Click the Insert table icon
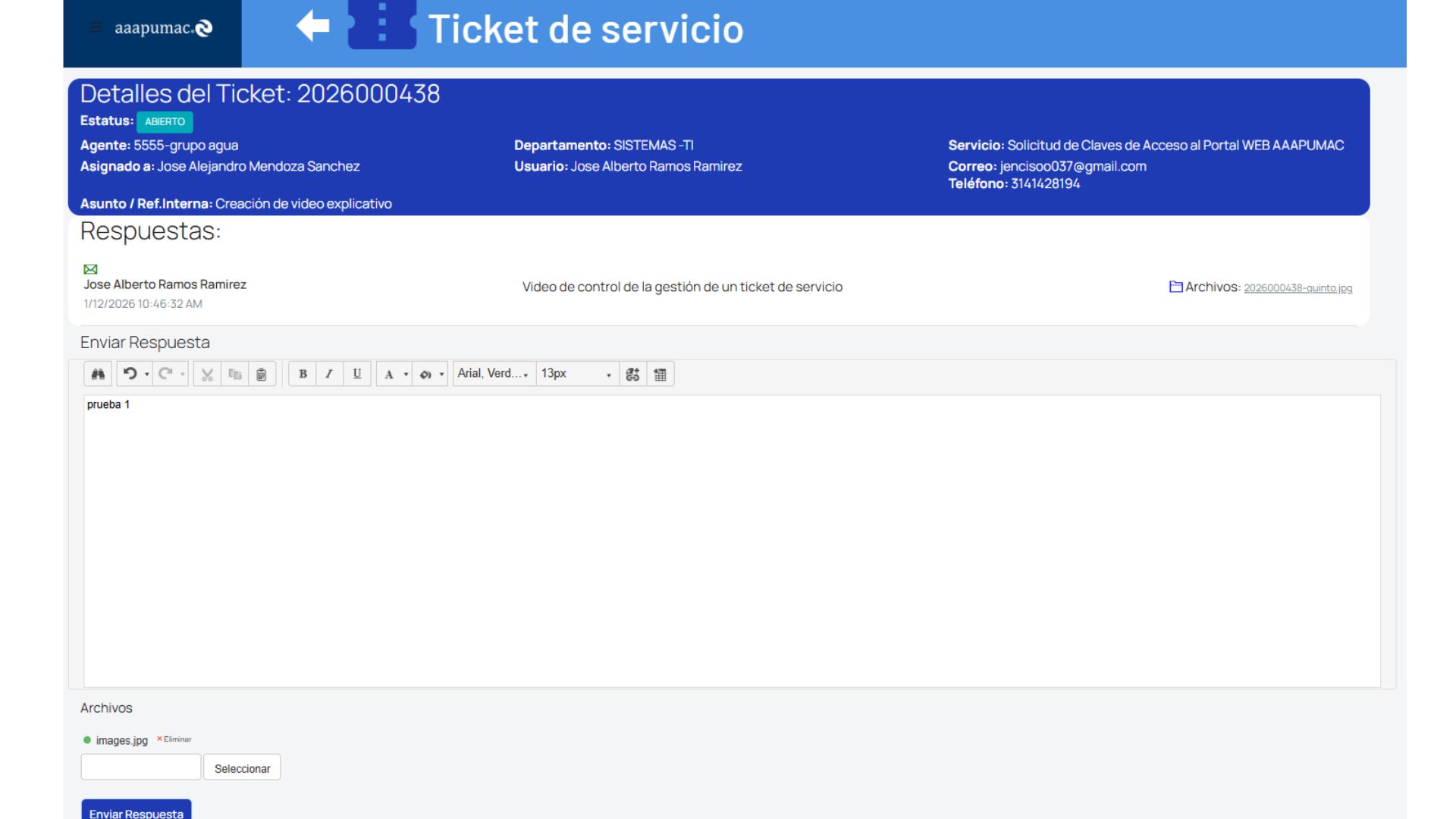Image resolution: width=1456 pixels, height=819 pixels. click(661, 374)
